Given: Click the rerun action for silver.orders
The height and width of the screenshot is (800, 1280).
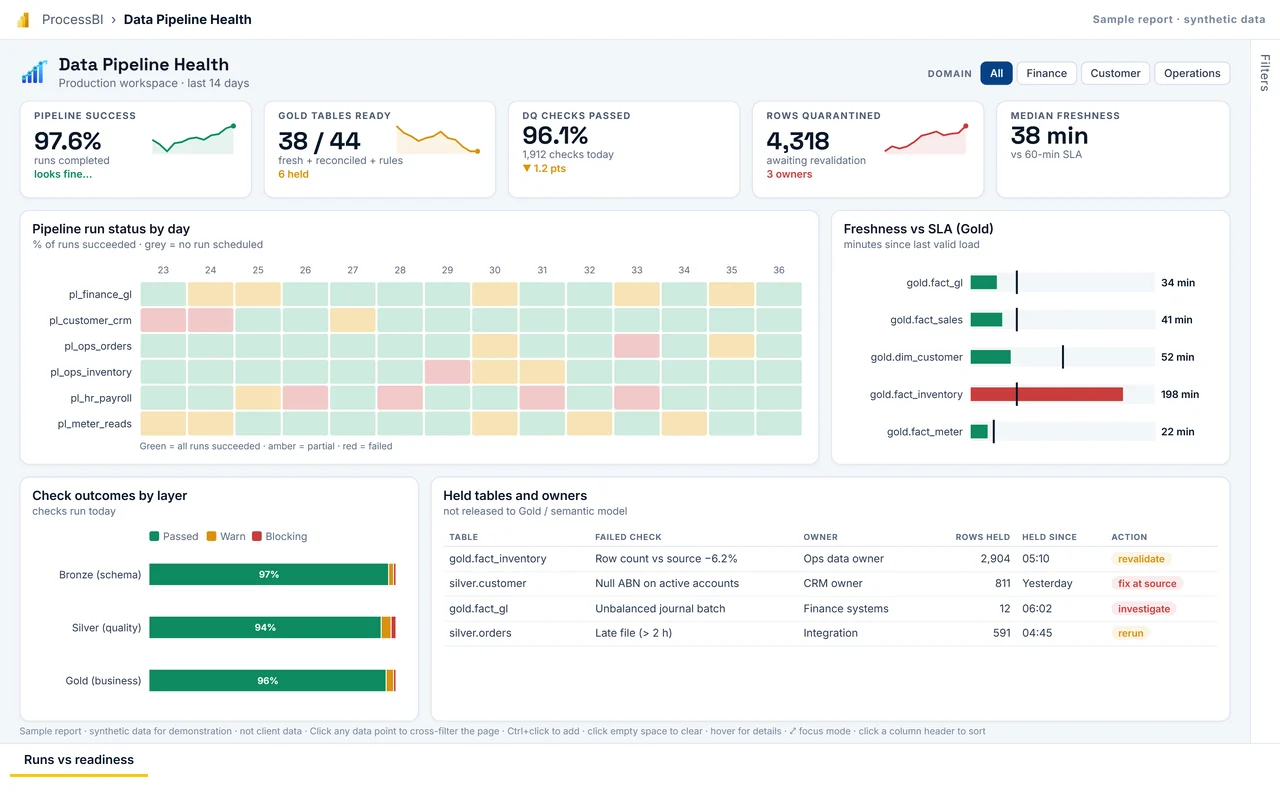Looking at the screenshot, I should [x=1130, y=633].
